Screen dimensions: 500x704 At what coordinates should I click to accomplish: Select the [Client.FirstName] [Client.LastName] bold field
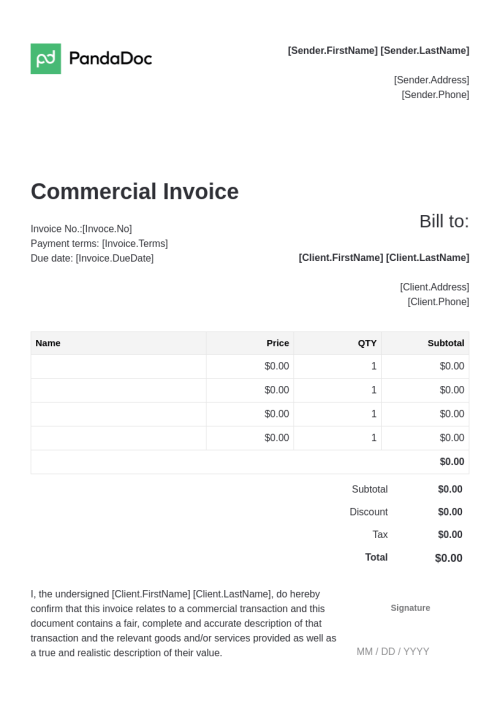(384, 258)
